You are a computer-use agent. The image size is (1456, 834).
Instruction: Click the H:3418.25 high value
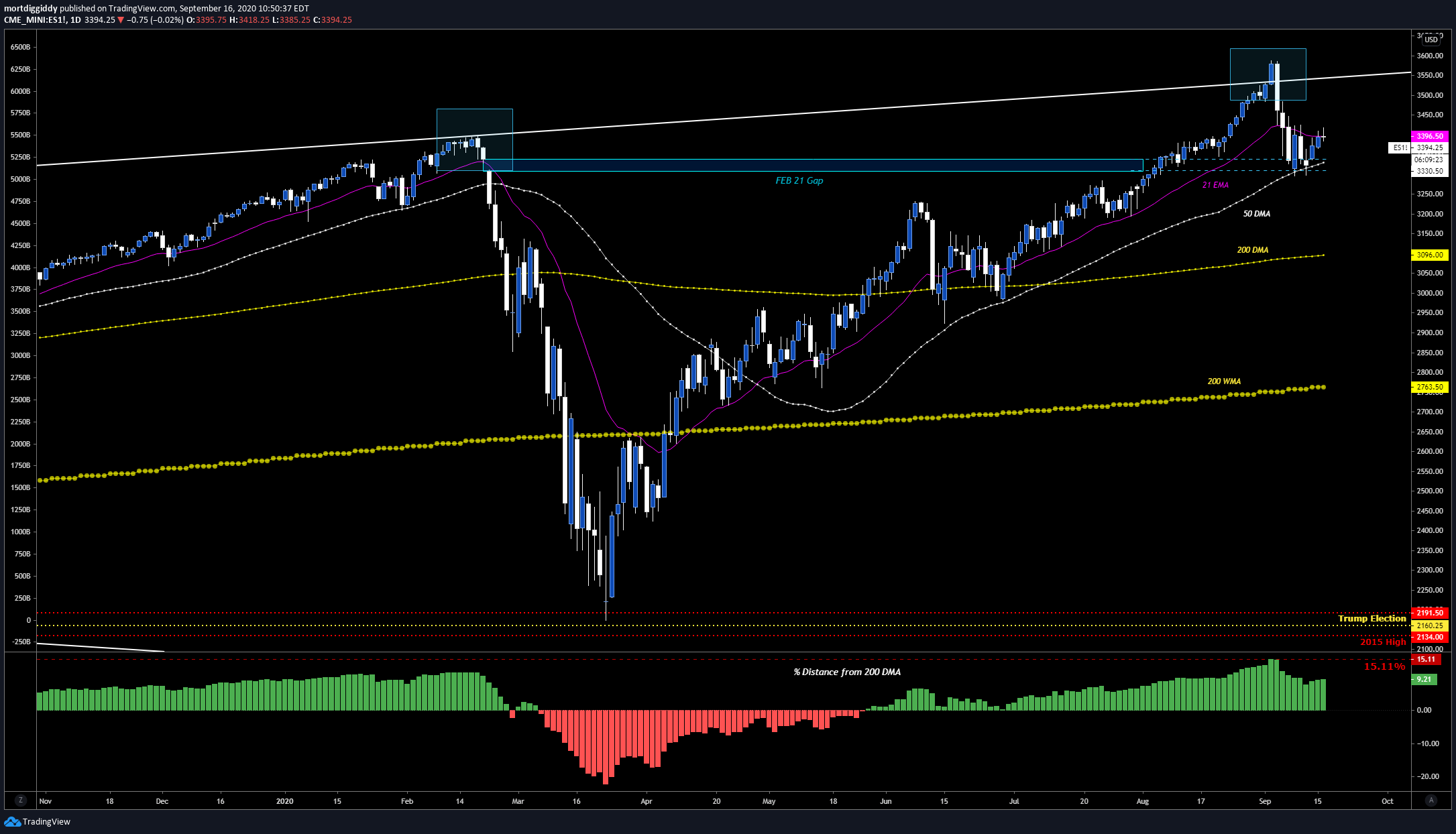[x=249, y=20]
